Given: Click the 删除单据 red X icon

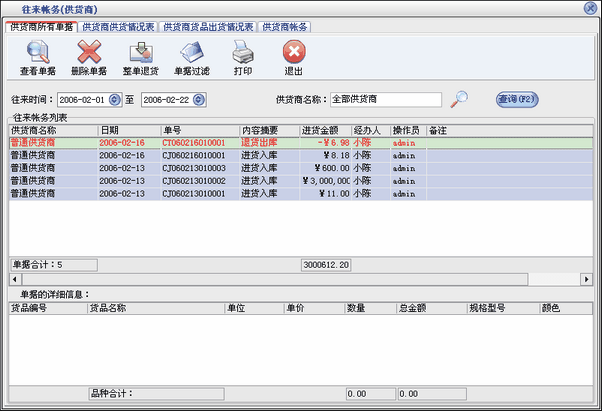Looking at the screenshot, I should click(x=90, y=50).
